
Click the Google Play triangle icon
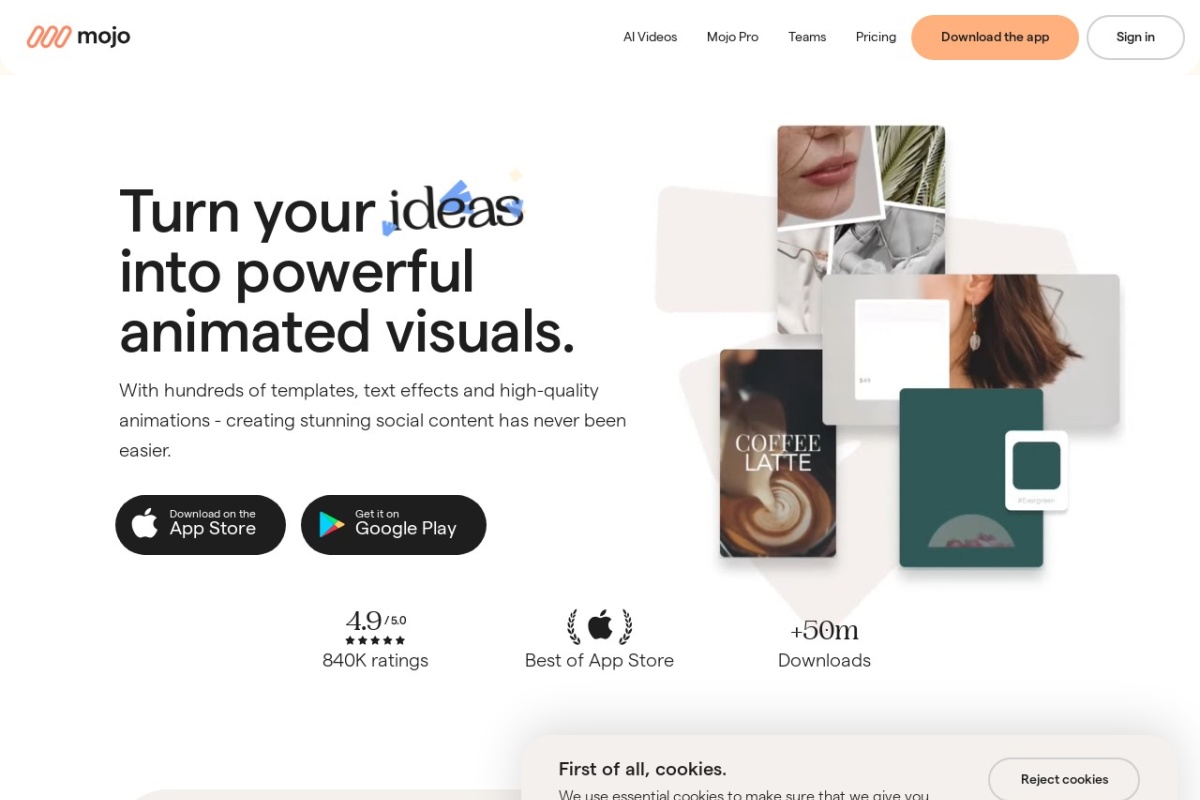331,525
